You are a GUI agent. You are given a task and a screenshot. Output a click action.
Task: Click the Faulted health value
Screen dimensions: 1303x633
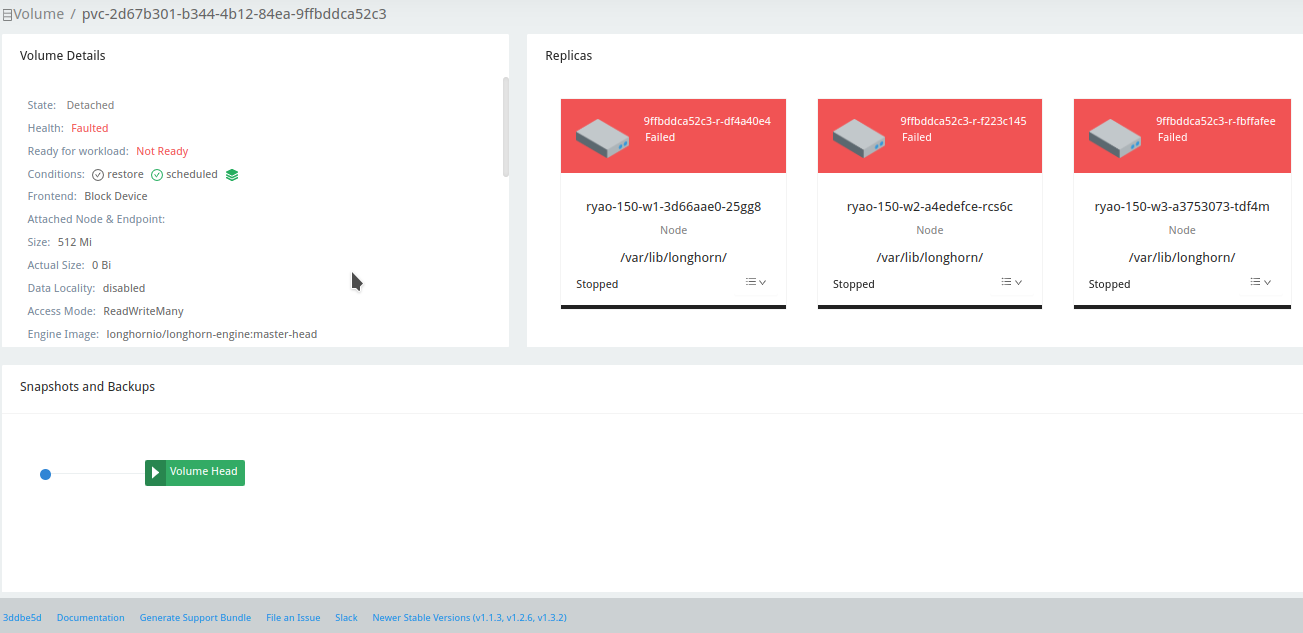pyautogui.click(x=90, y=128)
